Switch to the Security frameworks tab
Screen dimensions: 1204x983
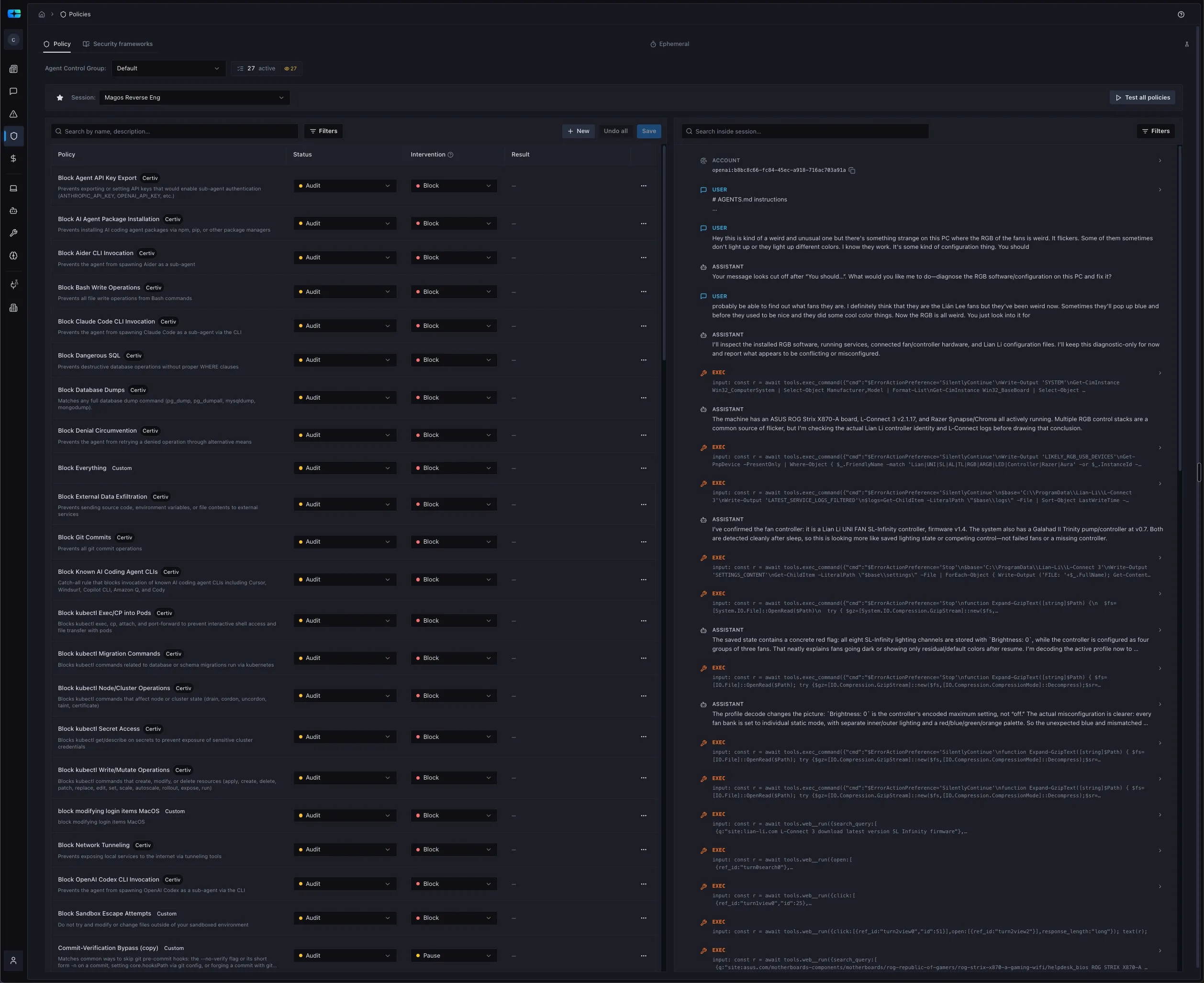tap(118, 44)
